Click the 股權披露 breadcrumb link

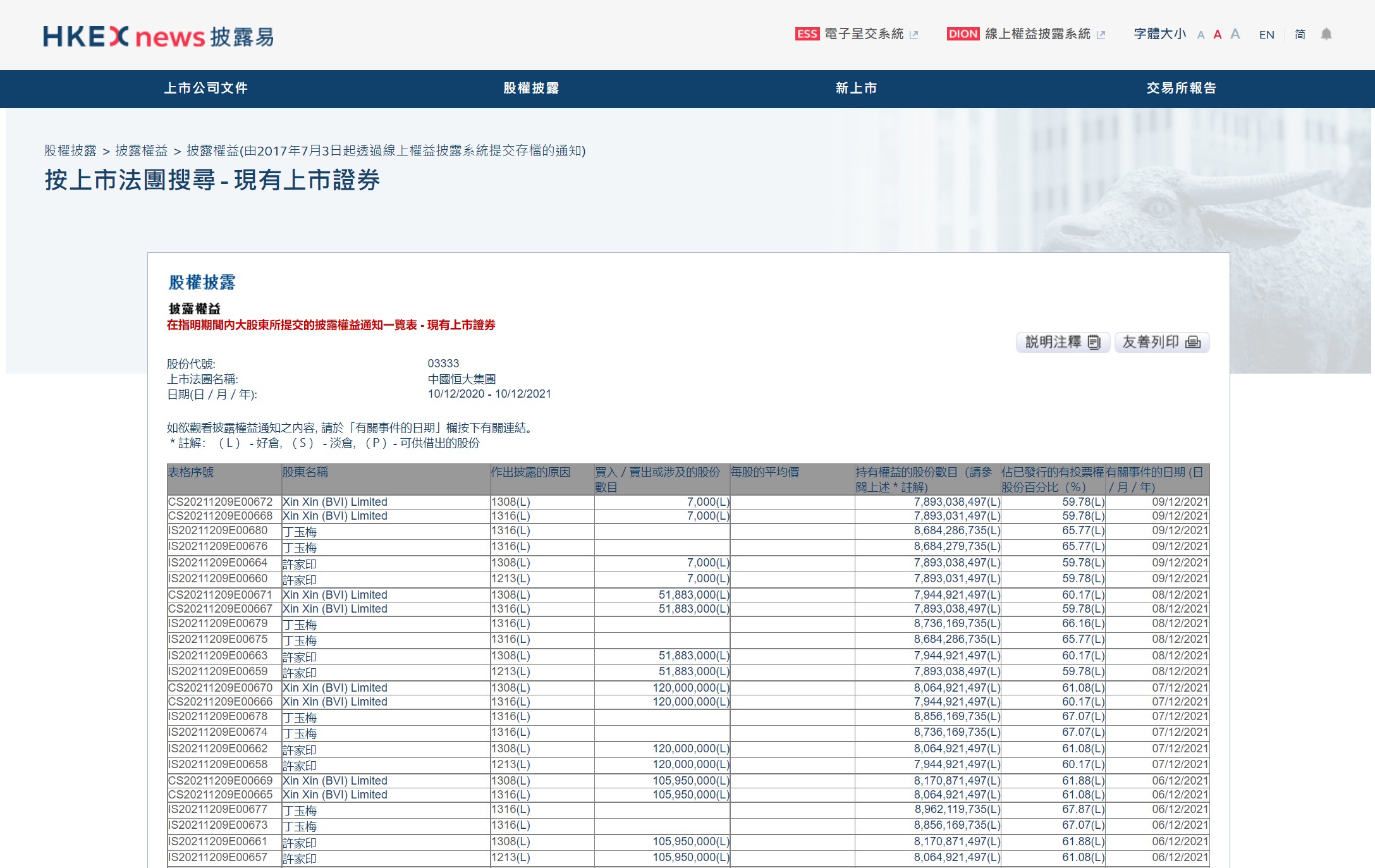coord(70,150)
